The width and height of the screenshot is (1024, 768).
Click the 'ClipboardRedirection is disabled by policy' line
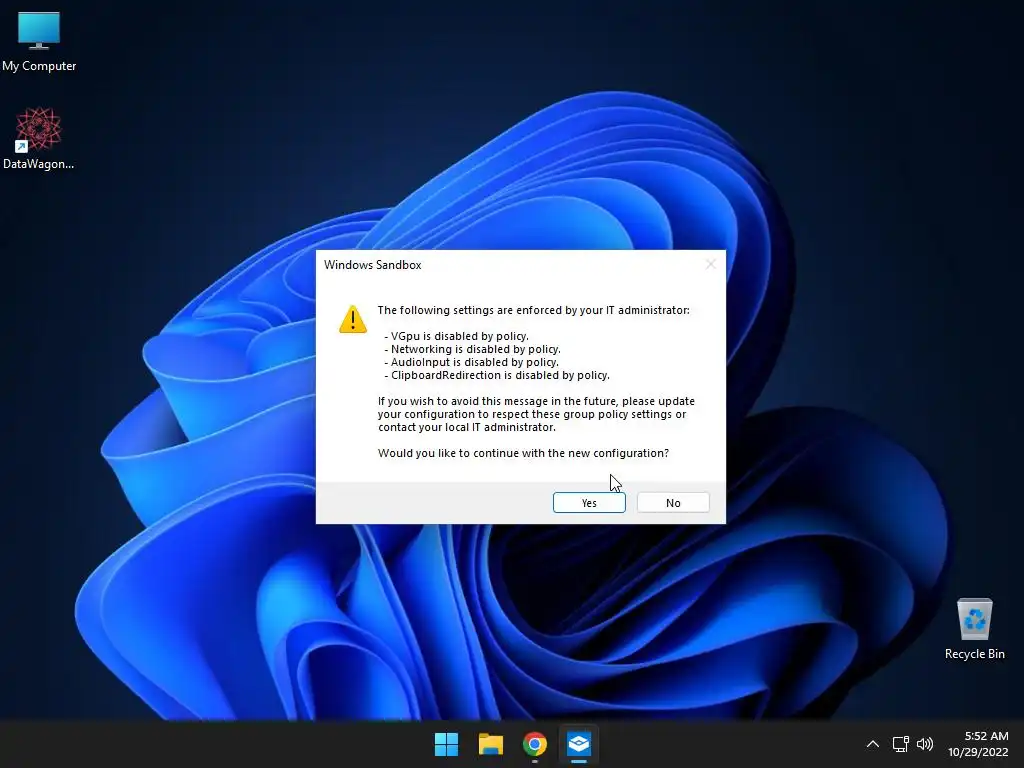(497, 375)
